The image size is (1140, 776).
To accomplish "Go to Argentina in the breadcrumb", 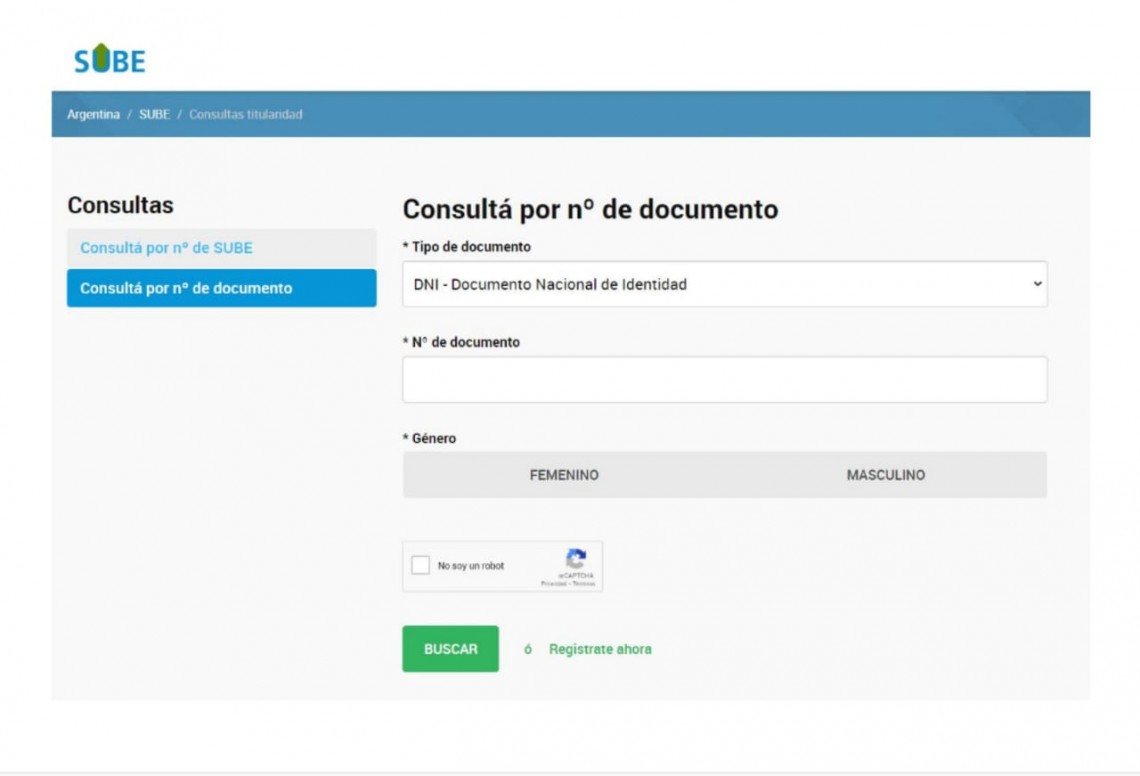I will (x=93, y=114).
